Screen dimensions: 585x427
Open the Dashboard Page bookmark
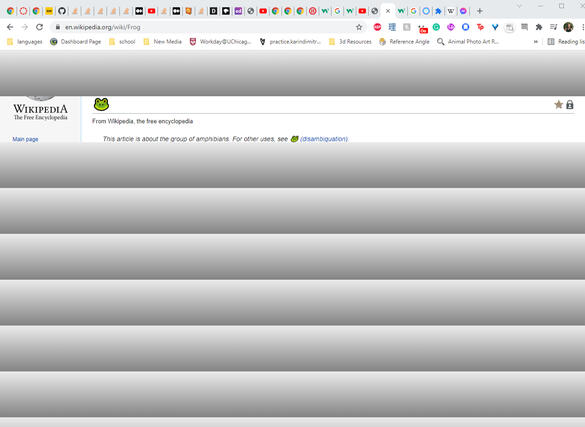[76, 41]
